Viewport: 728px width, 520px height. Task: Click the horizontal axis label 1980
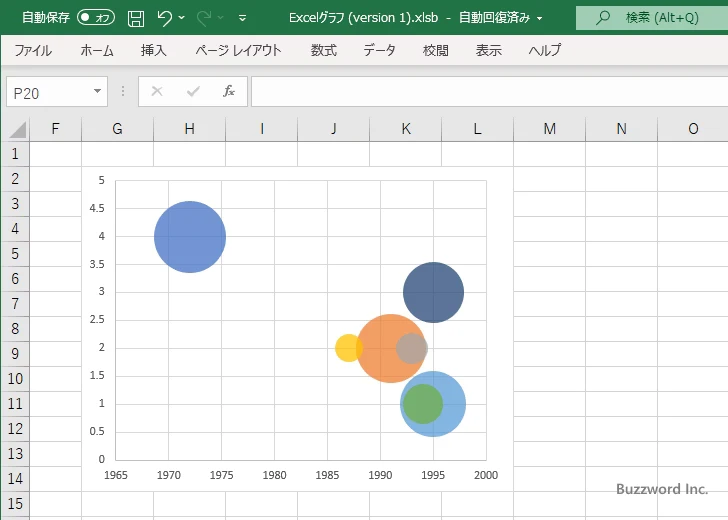pyautogui.click(x=274, y=475)
